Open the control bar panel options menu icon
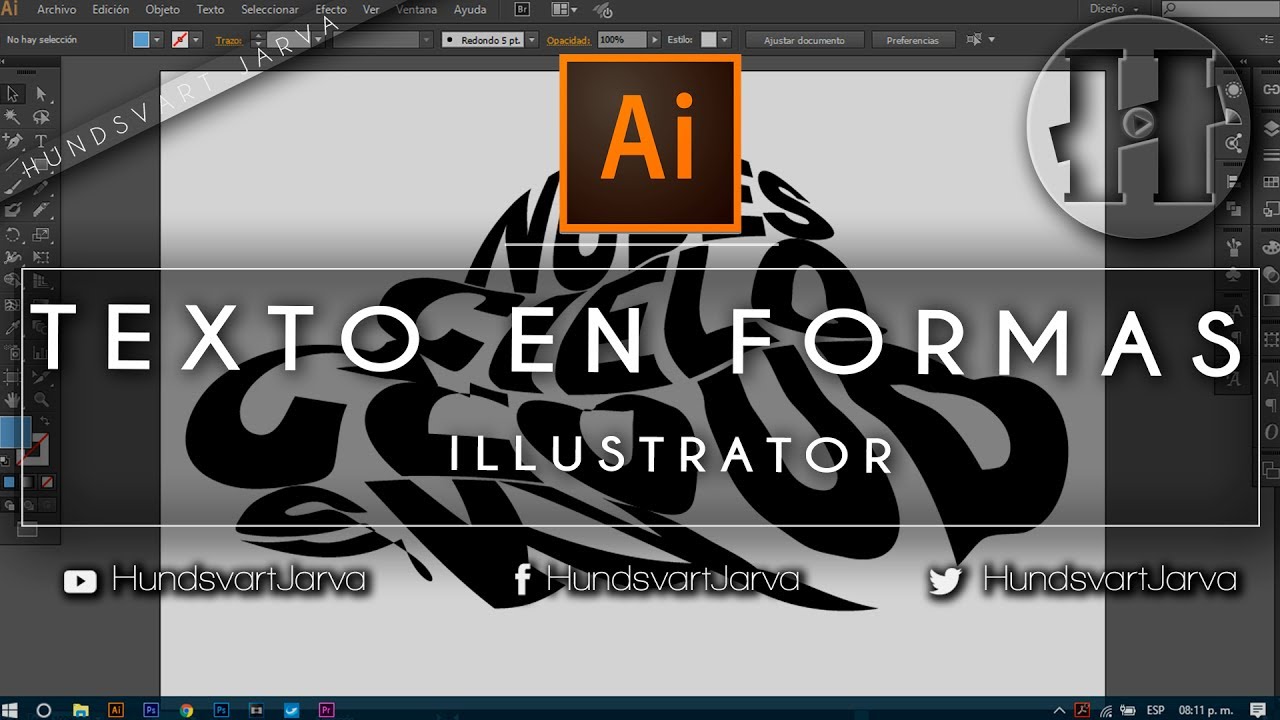The image size is (1280, 720). [1267, 40]
